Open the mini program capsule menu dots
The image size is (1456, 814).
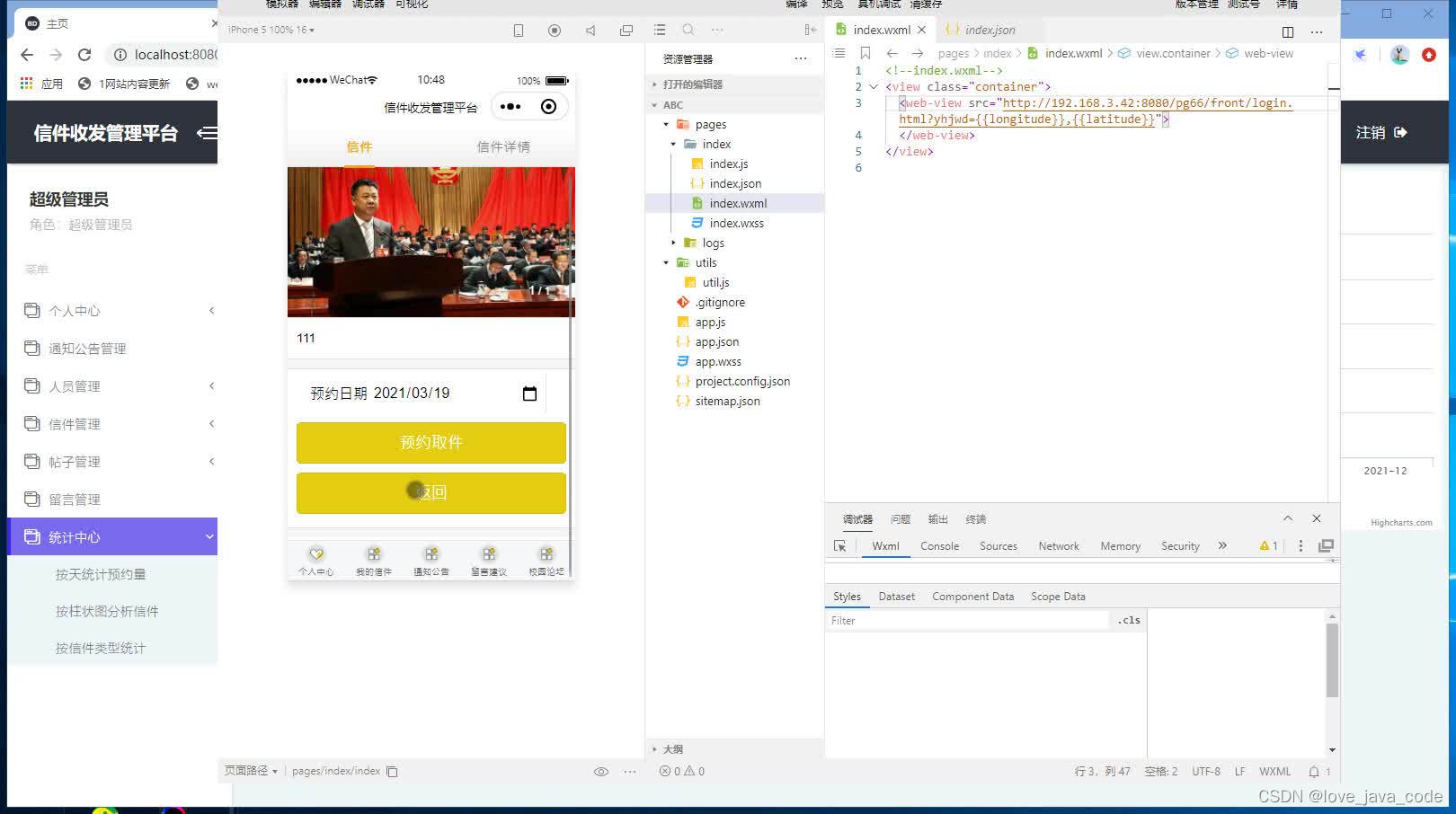pyautogui.click(x=510, y=107)
